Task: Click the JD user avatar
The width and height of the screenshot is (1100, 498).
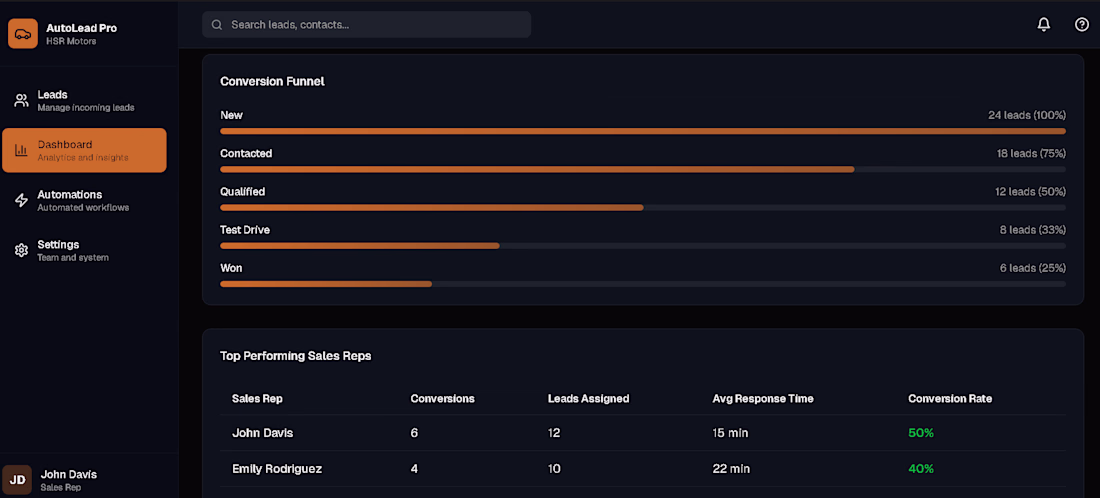Action: [x=17, y=479]
